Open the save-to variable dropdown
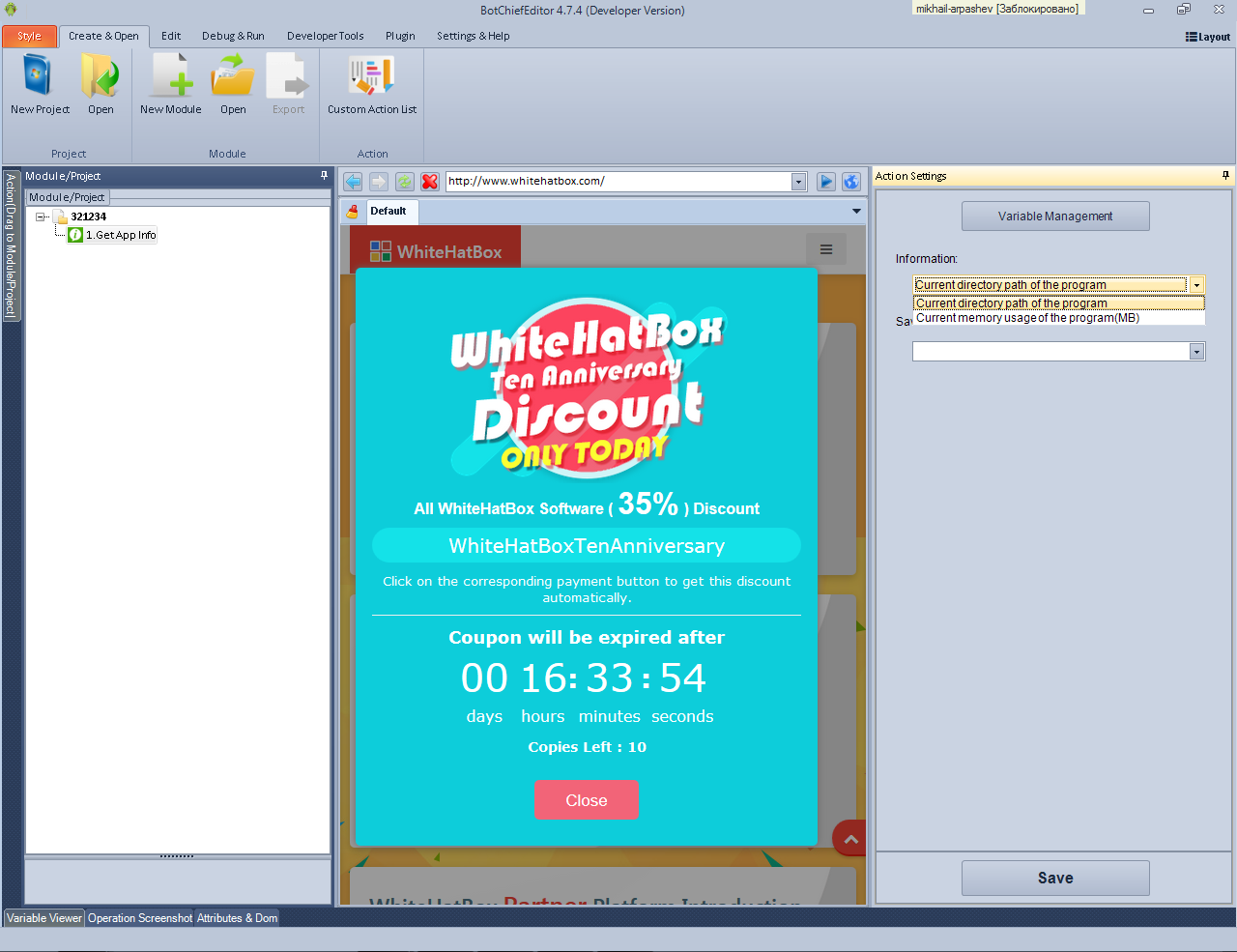Image resolution: width=1237 pixels, height=952 pixels. pyautogui.click(x=1196, y=352)
